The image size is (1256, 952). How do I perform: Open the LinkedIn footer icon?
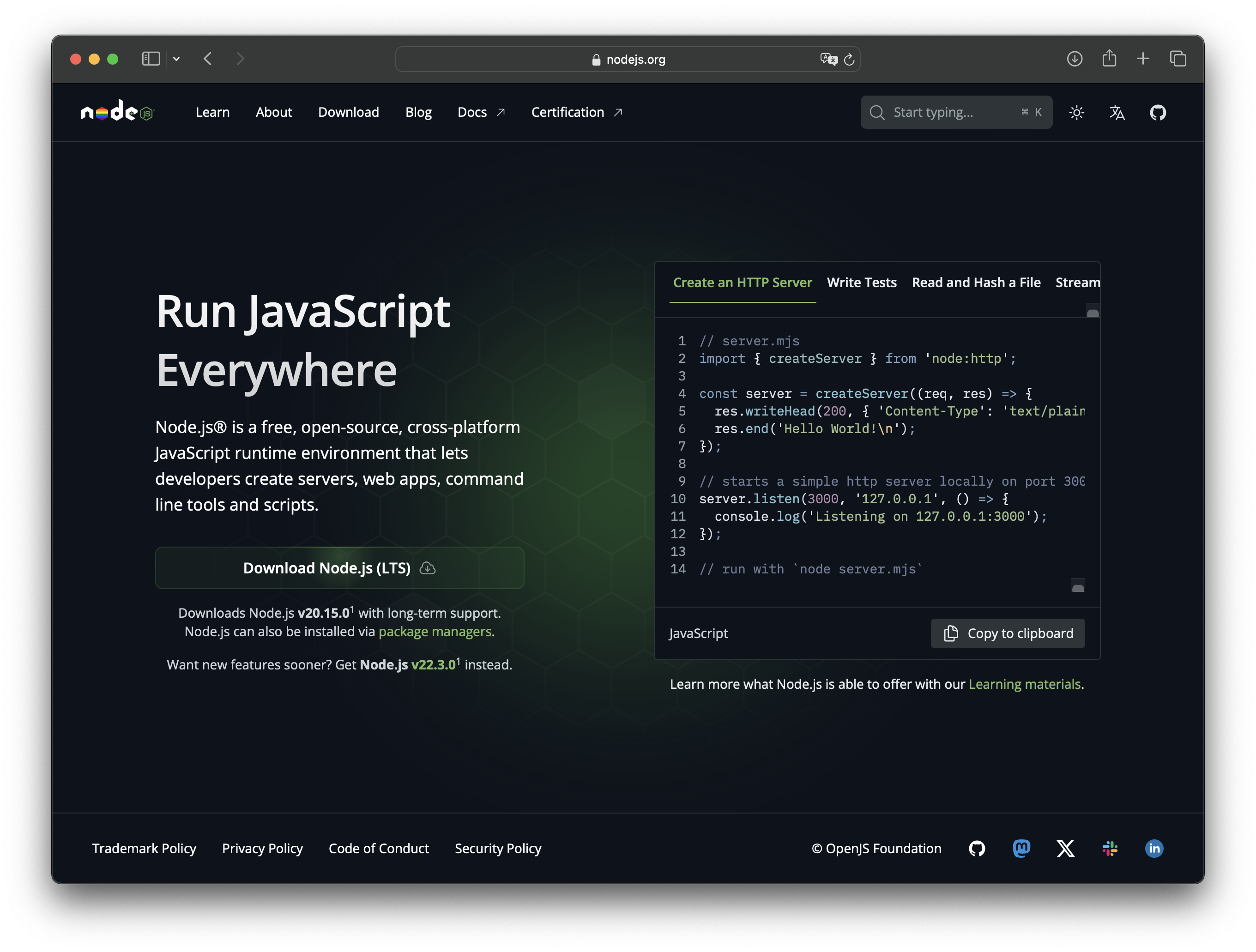1154,848
